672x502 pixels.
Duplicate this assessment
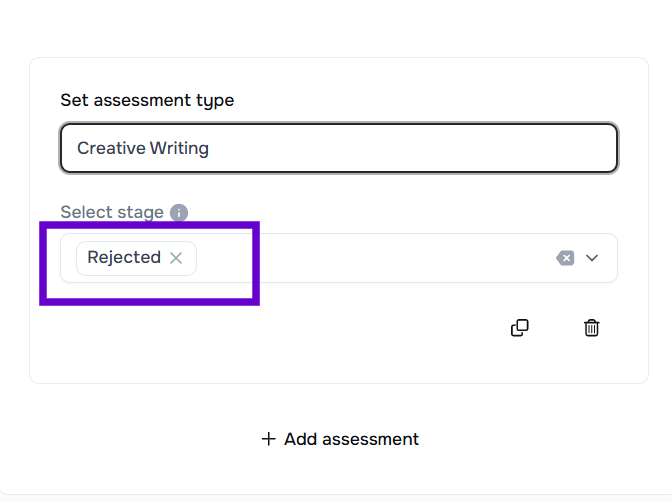(520, 328)
